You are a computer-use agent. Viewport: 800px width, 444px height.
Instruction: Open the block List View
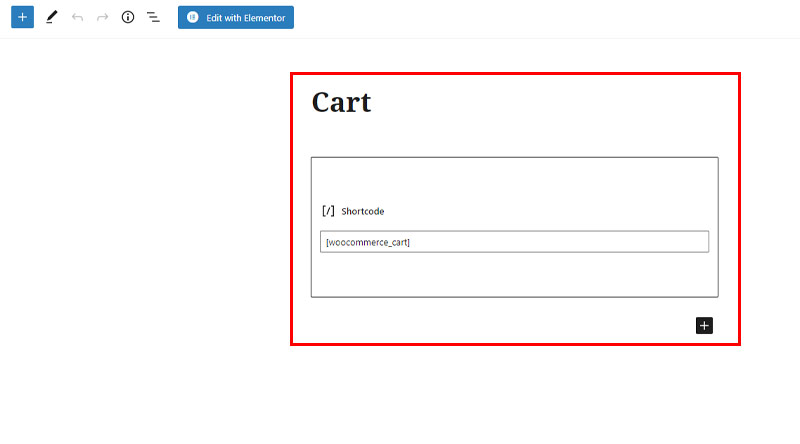click(x=153, y=17)
